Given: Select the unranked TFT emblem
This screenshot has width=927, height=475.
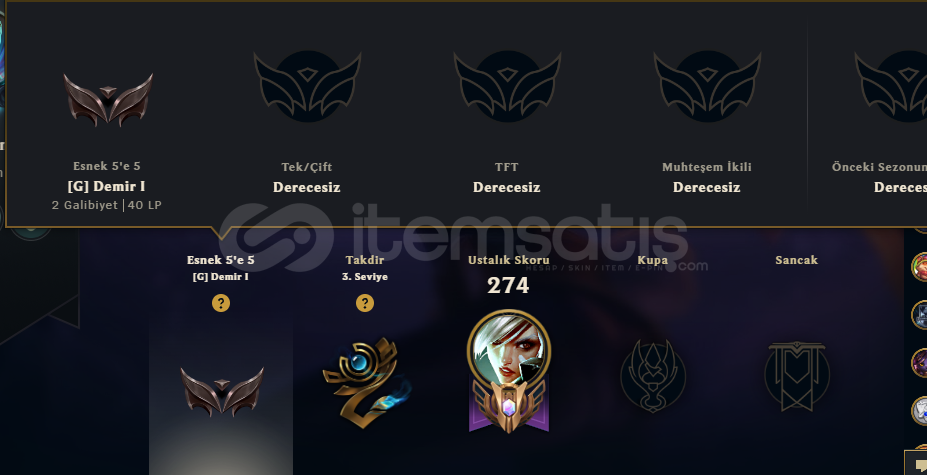Looking at the screenshot, I should [x=507, y=86].
